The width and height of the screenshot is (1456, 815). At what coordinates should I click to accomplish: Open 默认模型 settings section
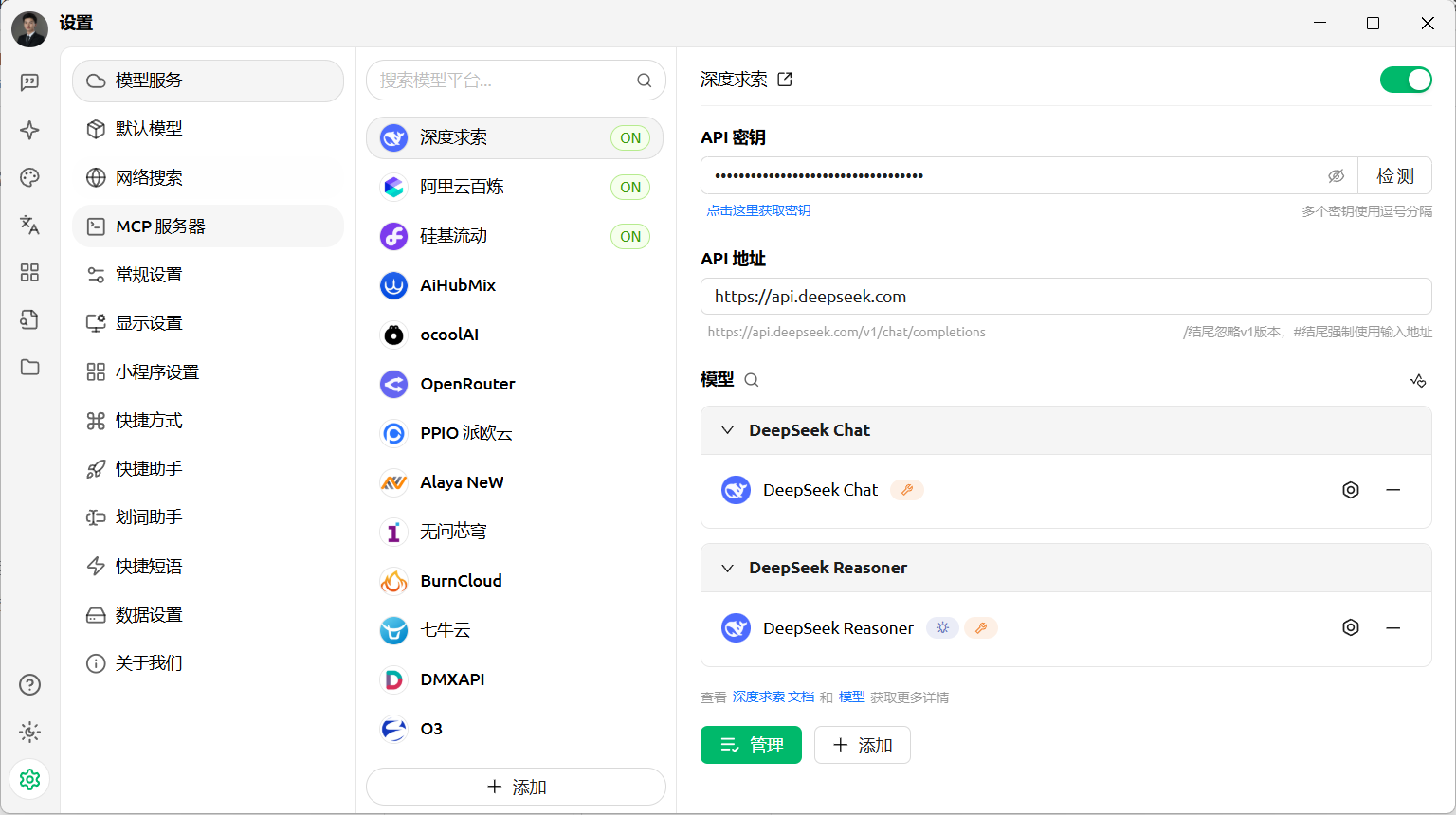[x=208, y=129]
